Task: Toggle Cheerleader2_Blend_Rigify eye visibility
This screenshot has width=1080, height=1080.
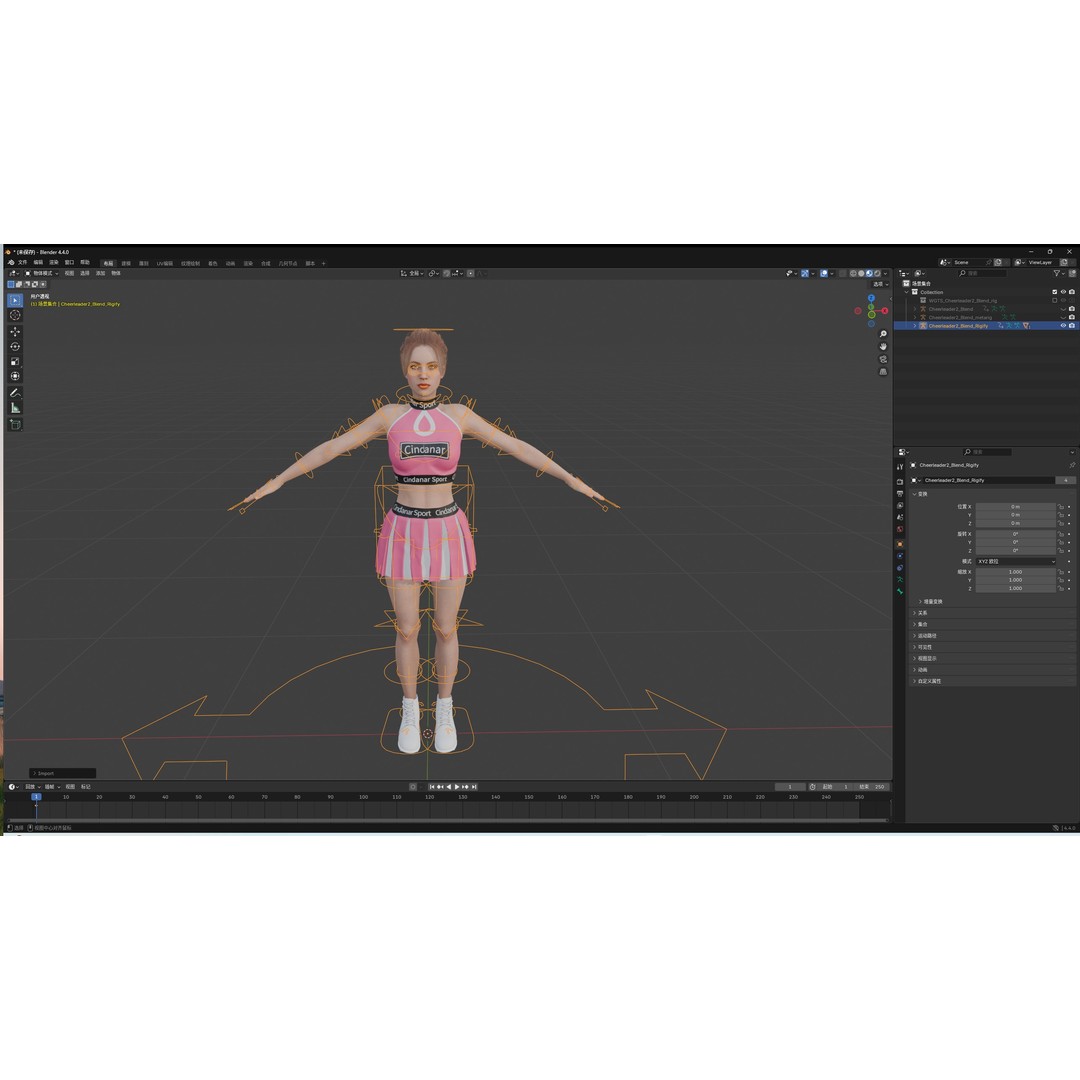Action: click(1063, 326)
